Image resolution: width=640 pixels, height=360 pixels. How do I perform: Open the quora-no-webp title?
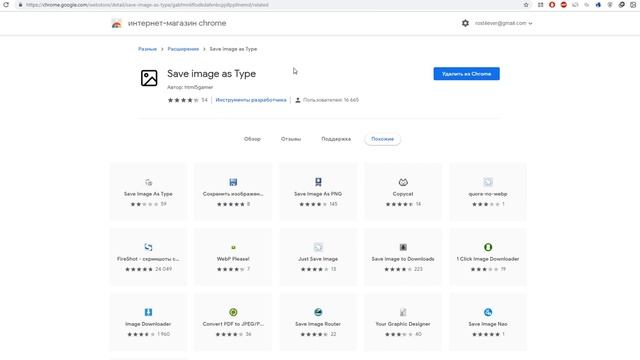pos(488,194)
